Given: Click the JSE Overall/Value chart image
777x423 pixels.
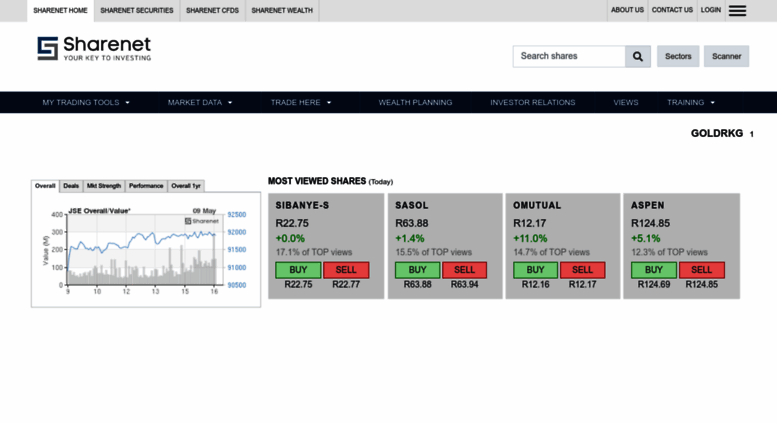Looking at the screenshot, I should tap(145, 251).
